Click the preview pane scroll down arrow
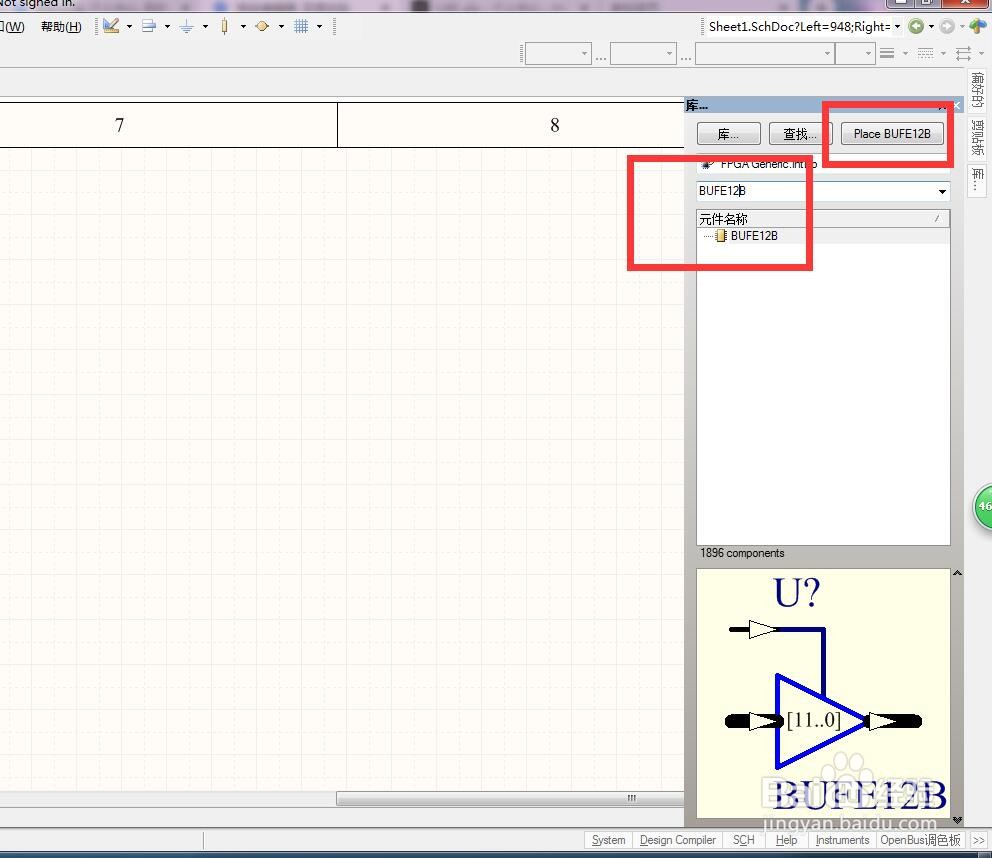The width and height of the screenshot is (992, 858). (958, 820)
